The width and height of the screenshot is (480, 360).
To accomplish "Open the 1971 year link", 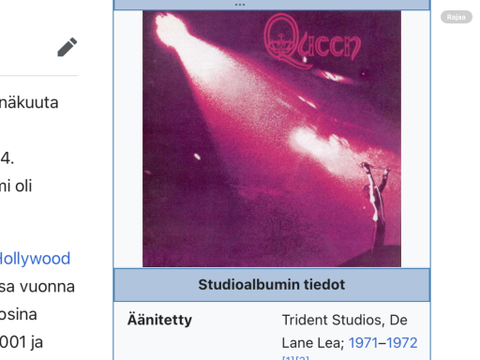I will click(x=364, y=343).
